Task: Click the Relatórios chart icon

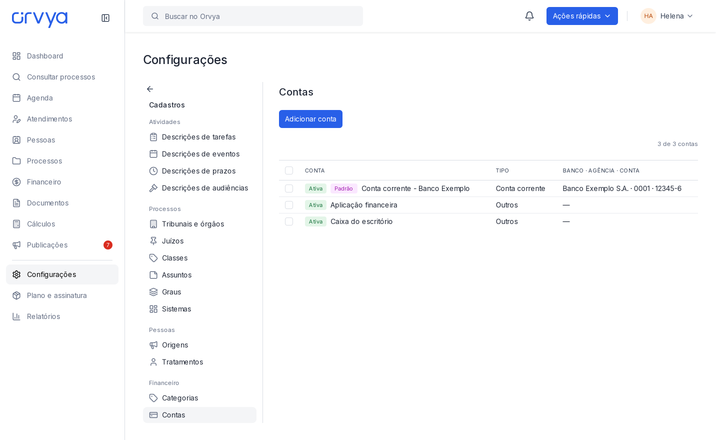Action: pyautogui.click(x=17, y=316)
